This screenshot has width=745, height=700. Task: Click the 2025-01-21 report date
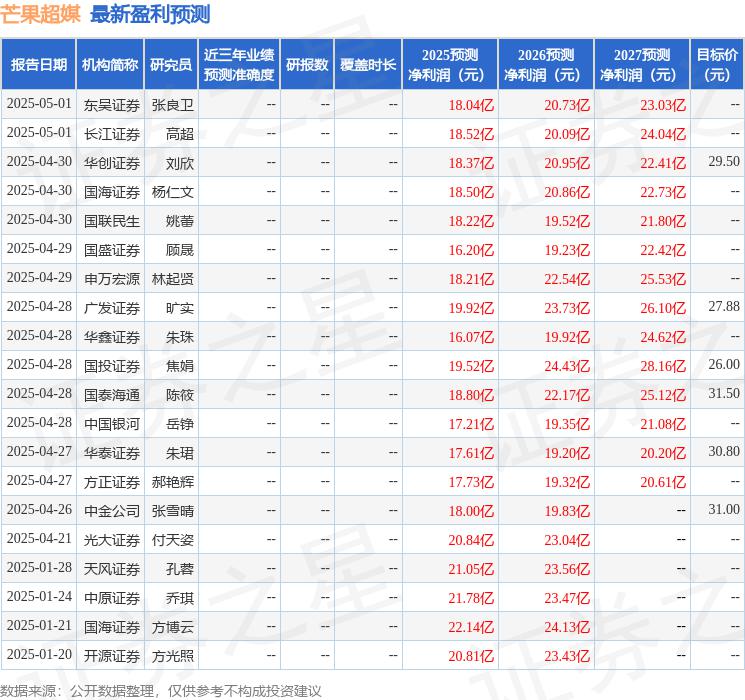tap(39, 625)
